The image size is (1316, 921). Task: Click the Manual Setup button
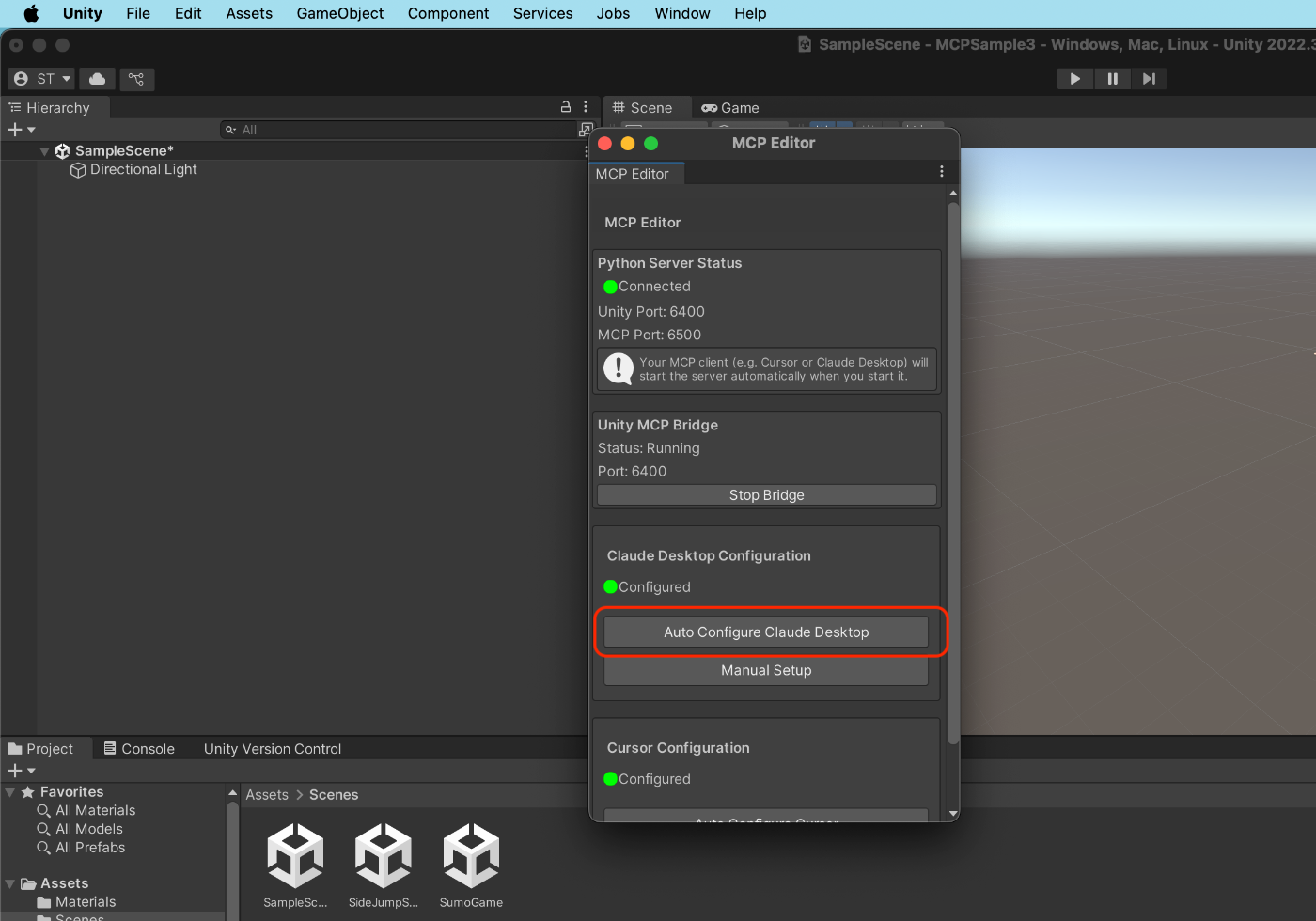click(766, 671)
